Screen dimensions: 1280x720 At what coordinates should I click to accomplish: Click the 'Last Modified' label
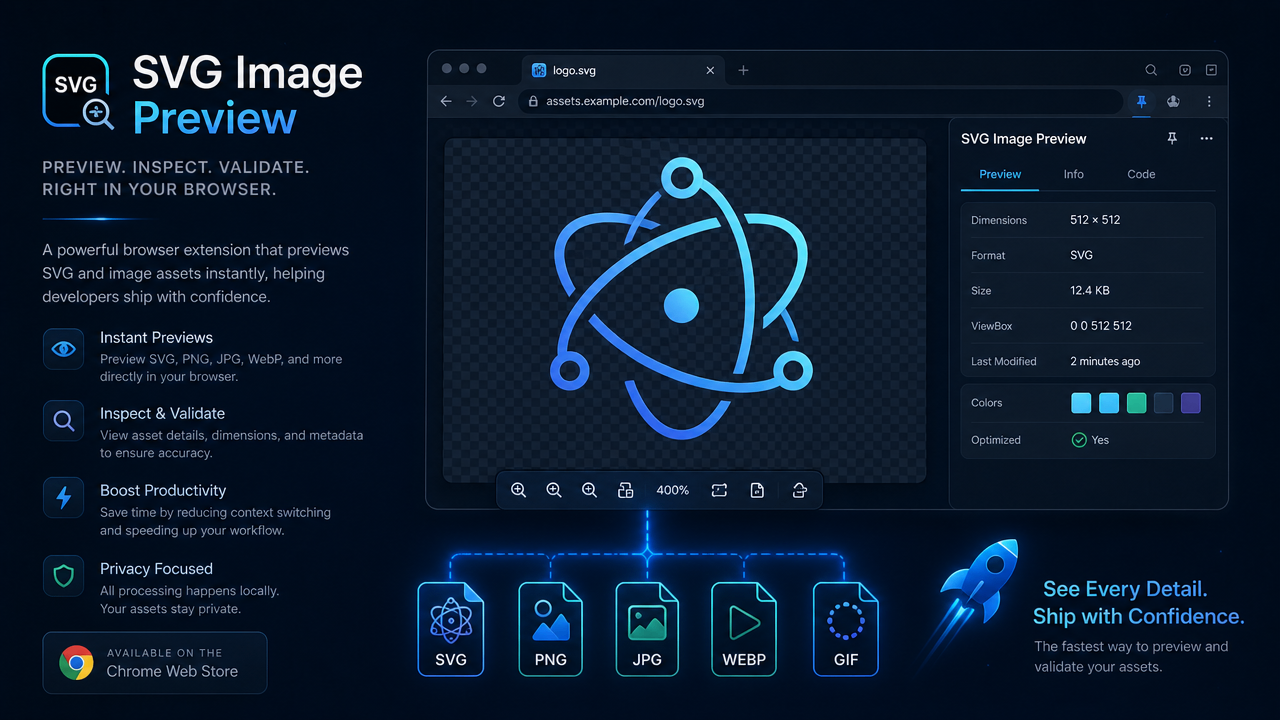(x=1003, y=361)
